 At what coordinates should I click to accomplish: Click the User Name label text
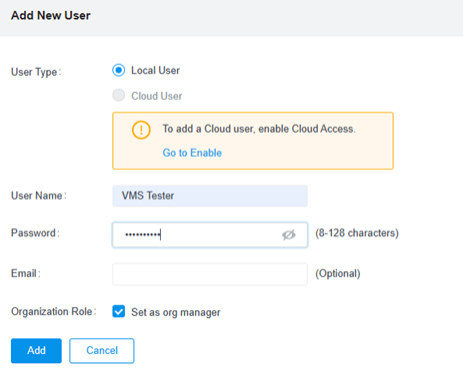tap(39, 195)
